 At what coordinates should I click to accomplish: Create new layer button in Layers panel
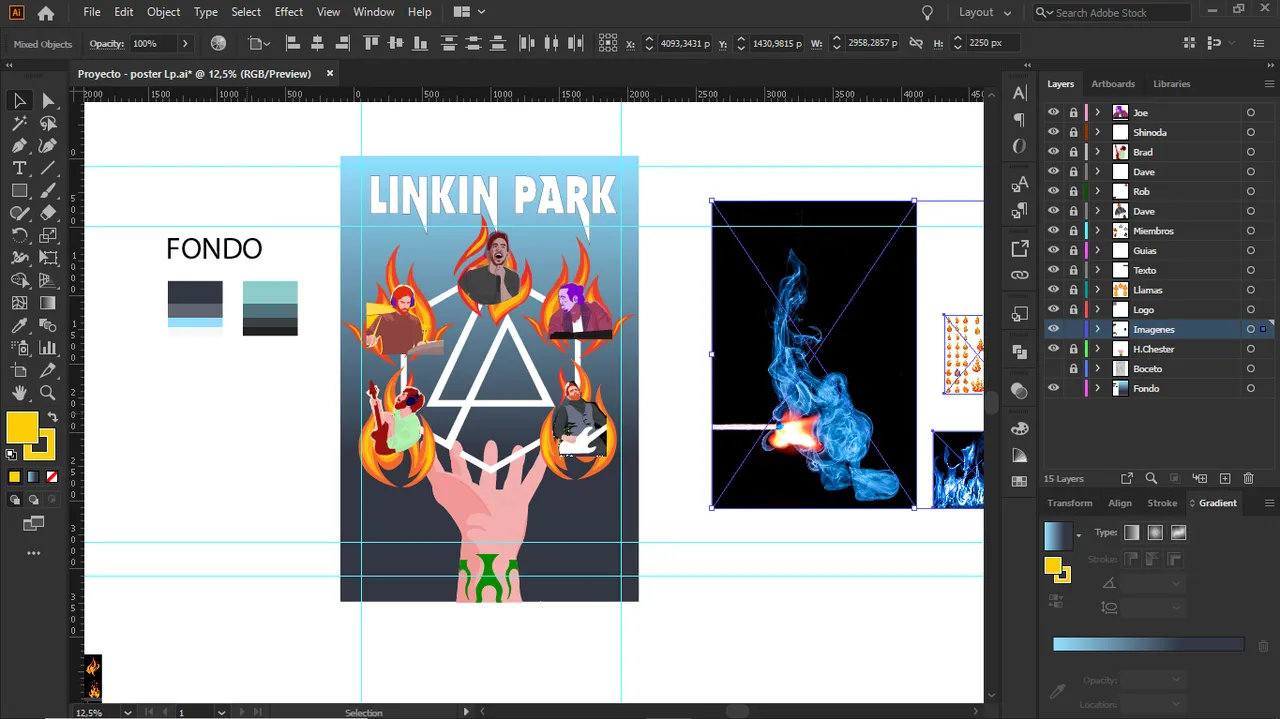pyautogui.click(x=1225, y=479)
